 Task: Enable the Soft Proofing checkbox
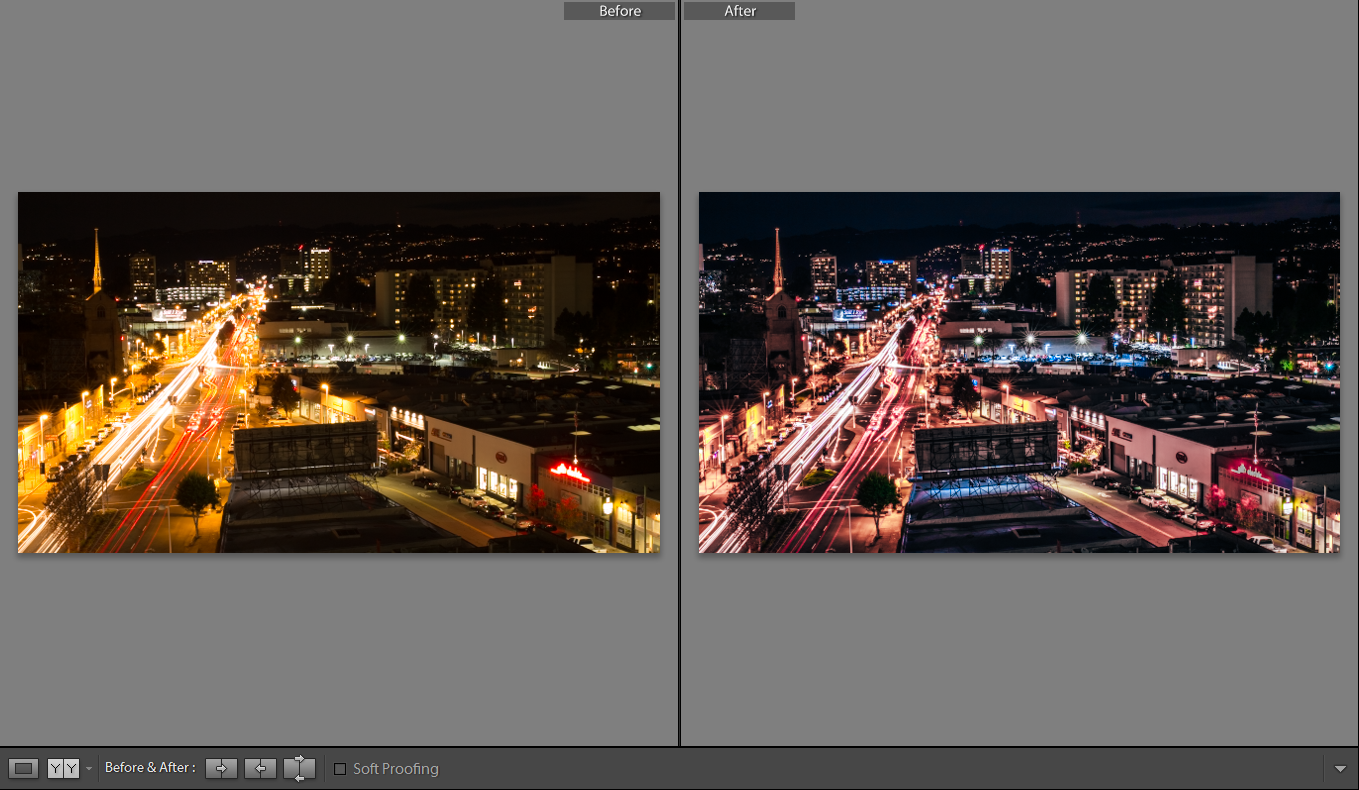tap(340, 769)
